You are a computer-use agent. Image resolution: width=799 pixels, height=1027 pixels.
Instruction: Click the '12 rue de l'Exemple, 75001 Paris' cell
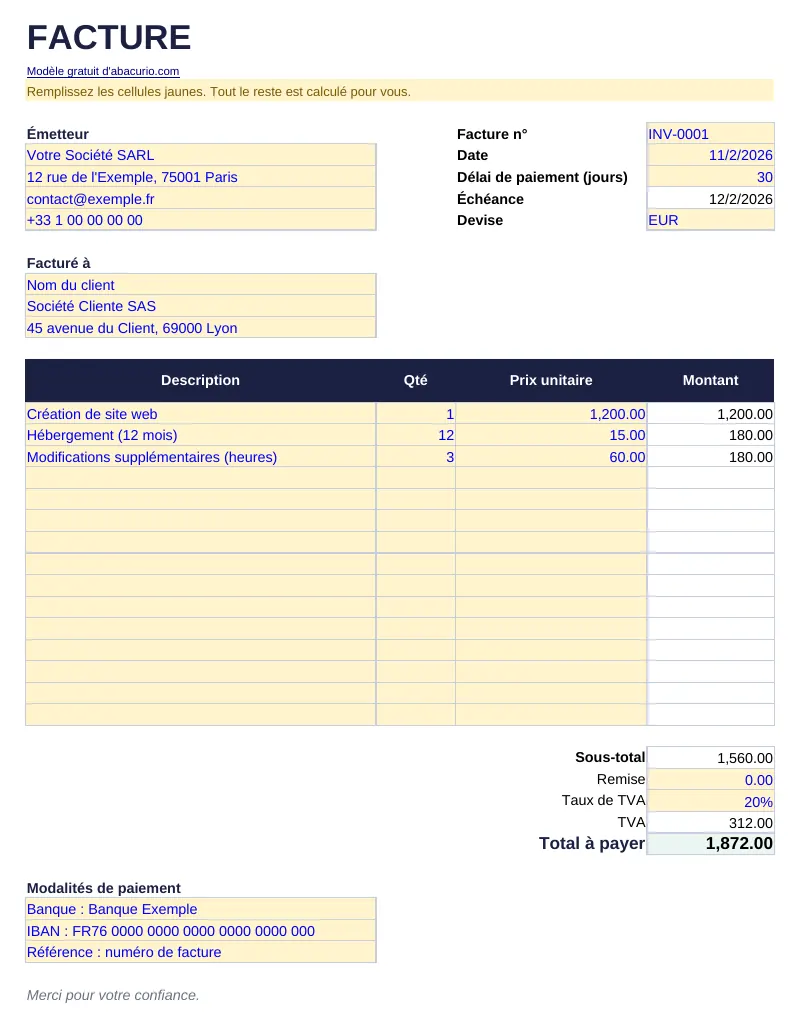200,177
